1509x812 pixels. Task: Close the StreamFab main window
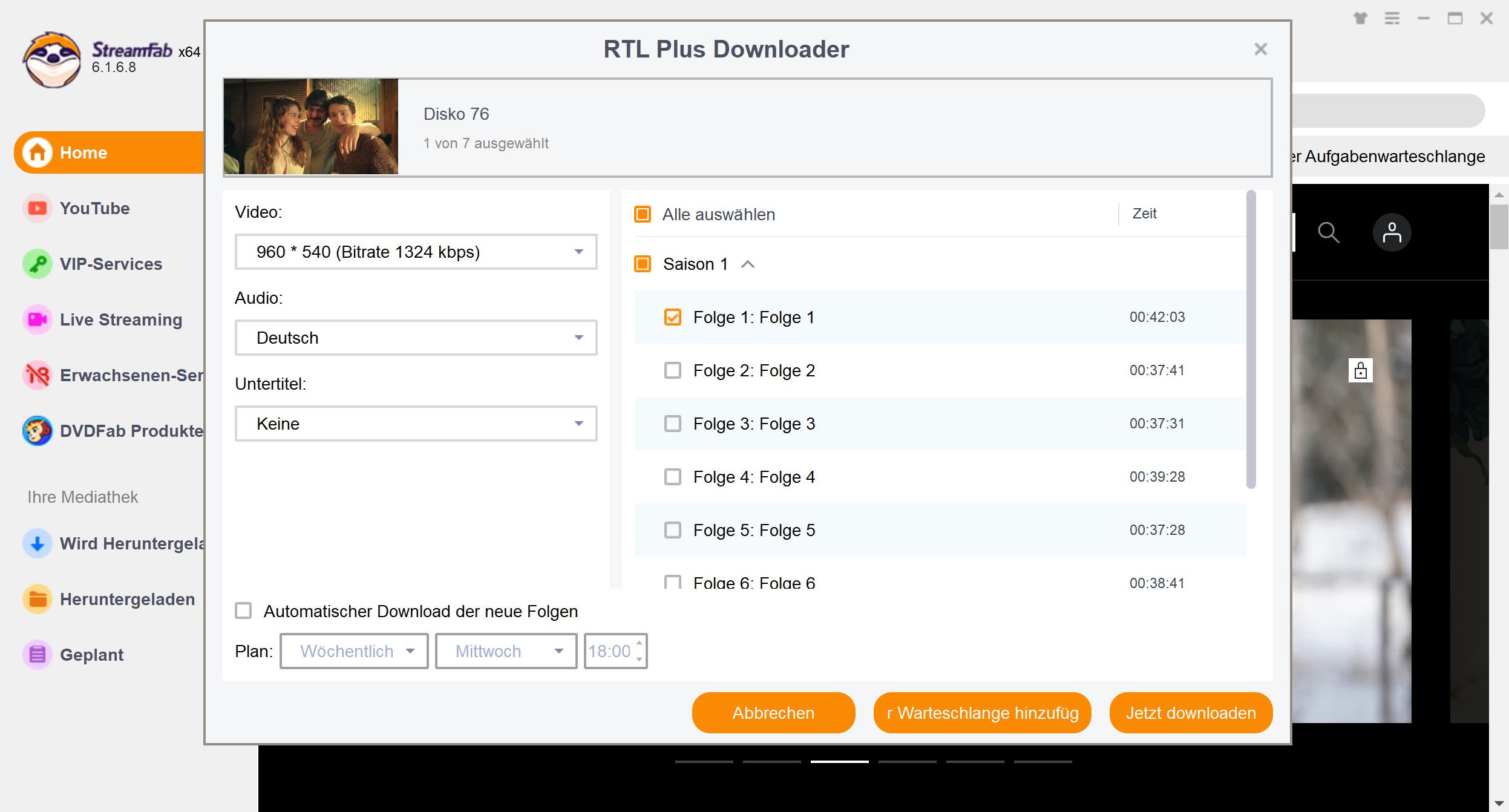click(x=1487, y=18)
